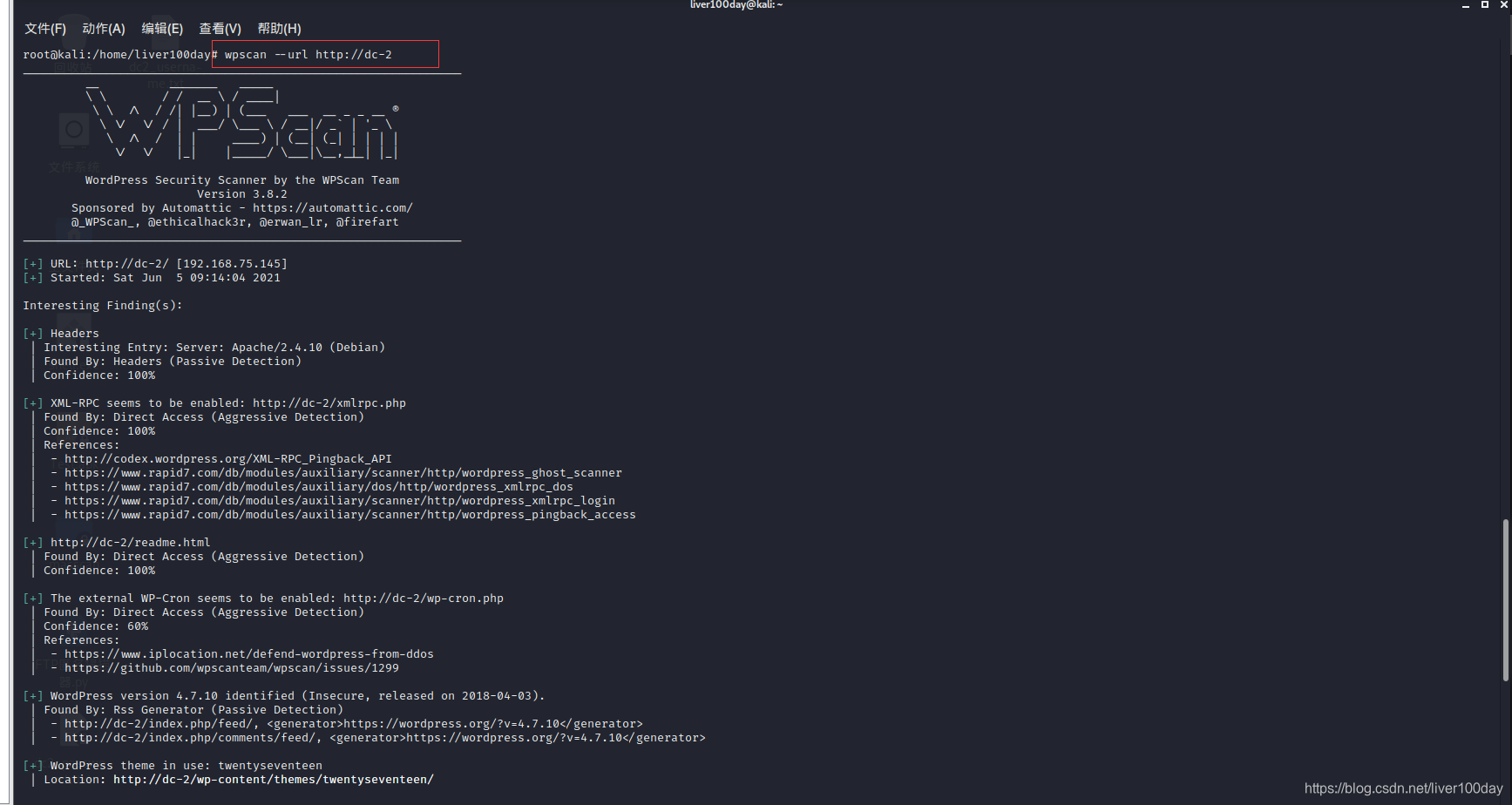
Task: Open the 文件(F) menu
Action: 45,29
